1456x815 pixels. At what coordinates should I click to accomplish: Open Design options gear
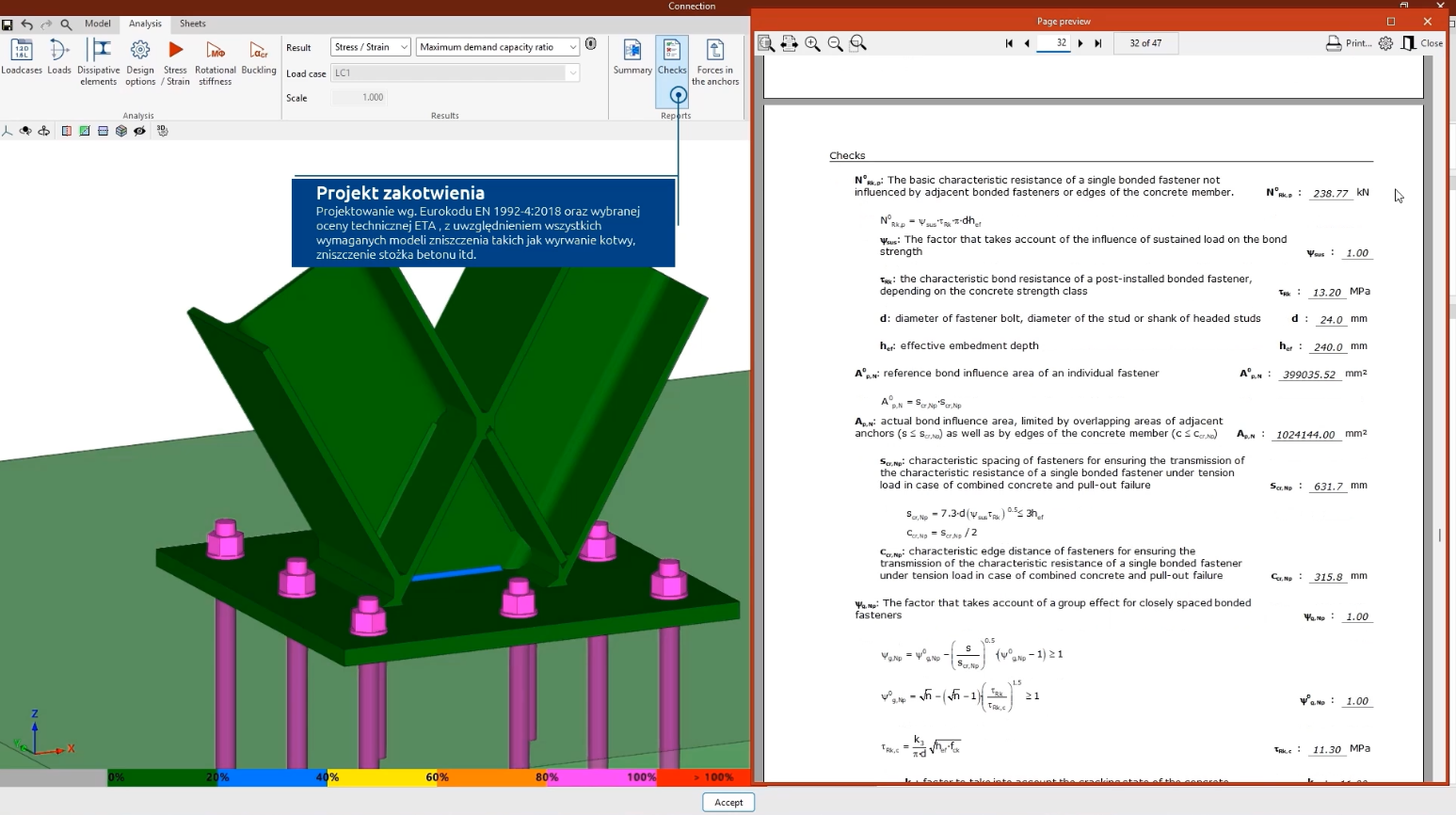click(140, 57)
